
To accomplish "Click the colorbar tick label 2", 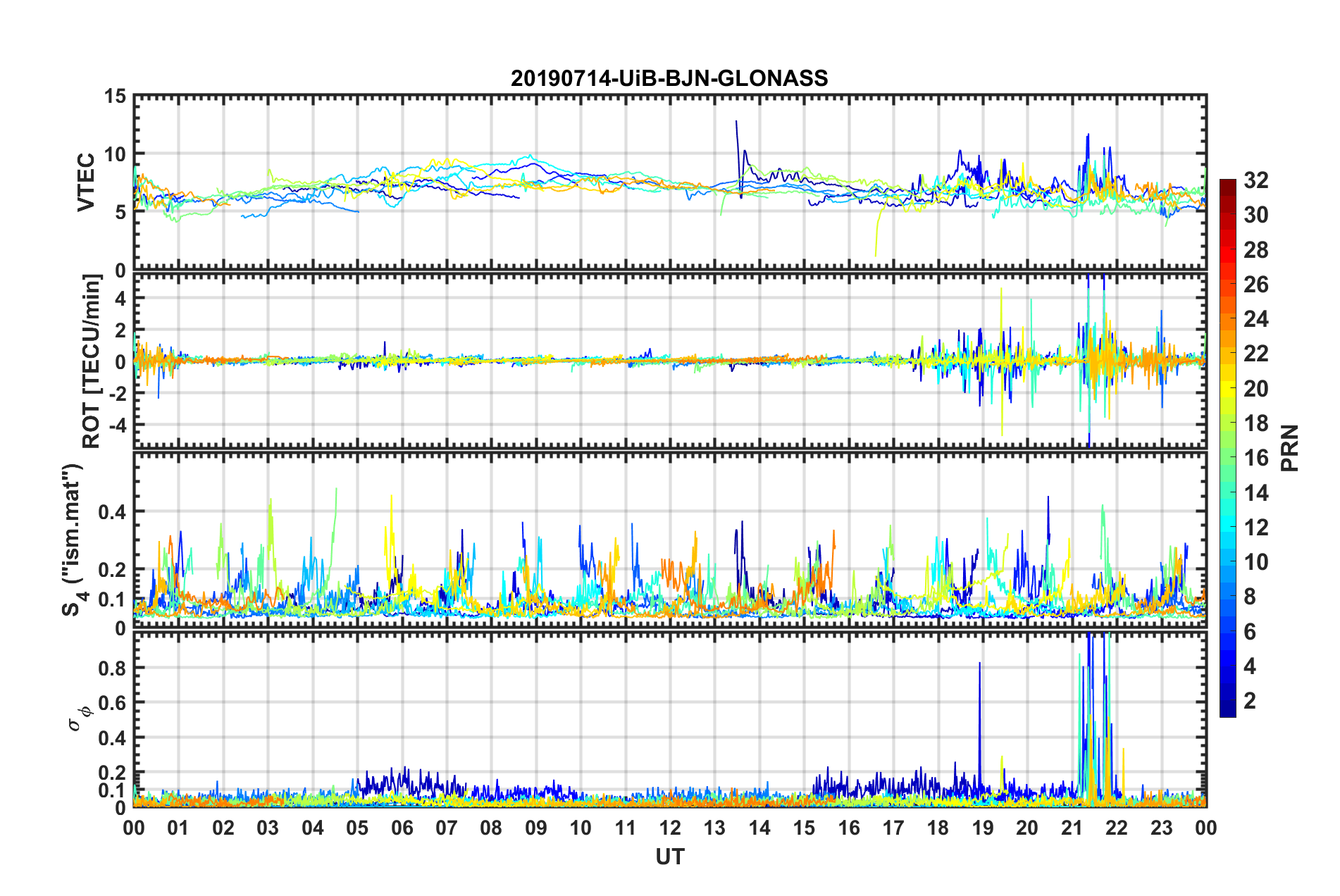I will [x=1250, y=701].
